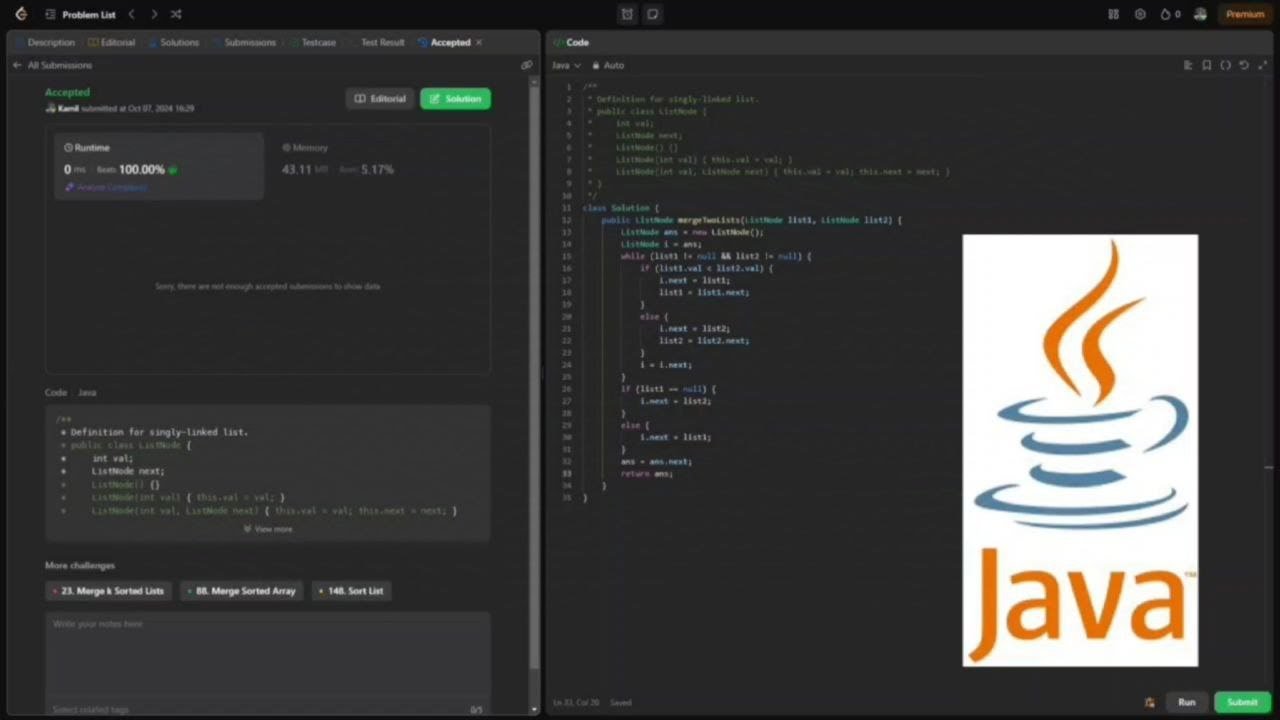The height and width of the screenshot is (720, 1280).
Task: Switch to the Testcase tab
Action: 313,43
